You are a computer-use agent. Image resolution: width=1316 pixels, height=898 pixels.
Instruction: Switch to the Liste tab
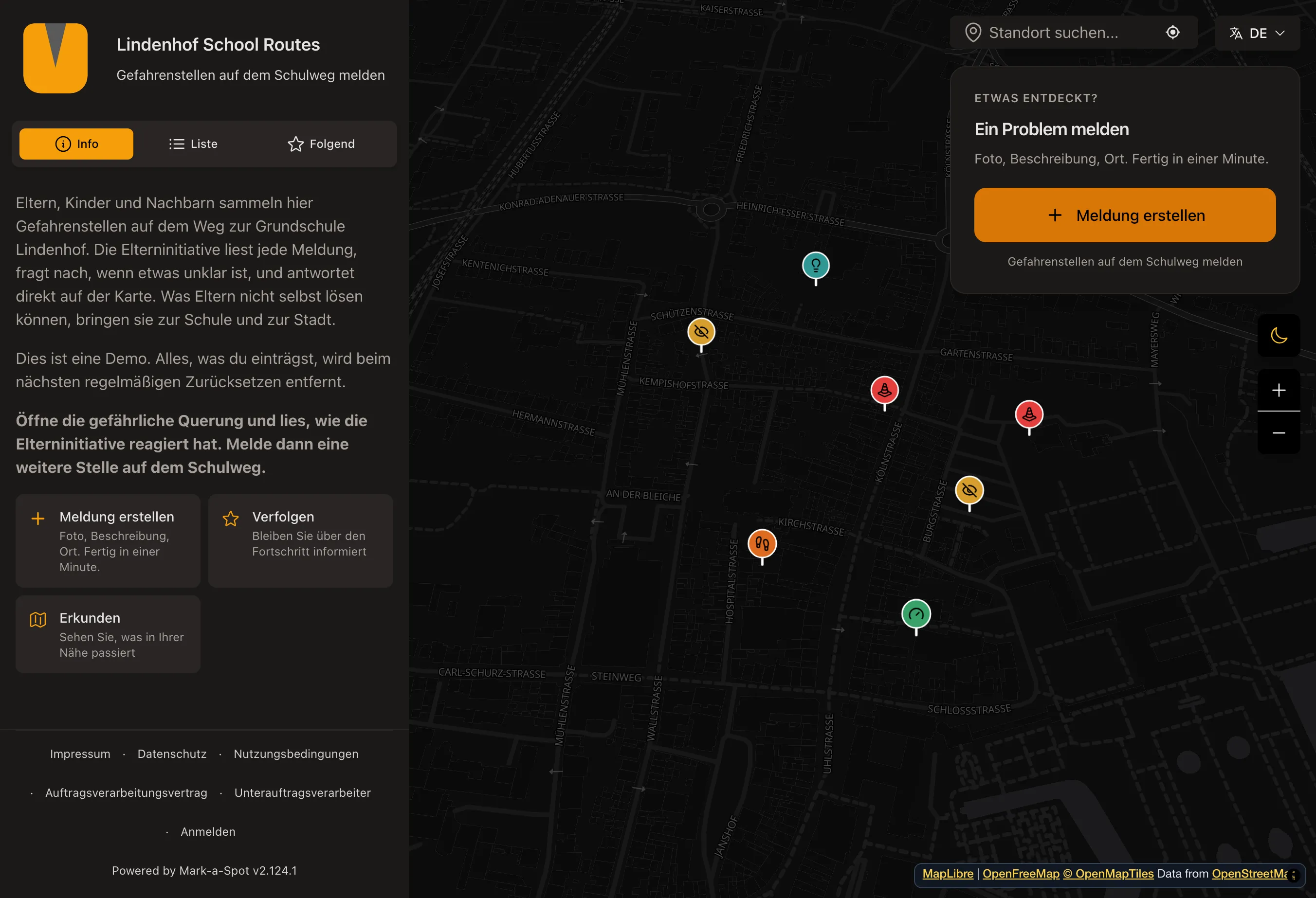tap(193, 144)
